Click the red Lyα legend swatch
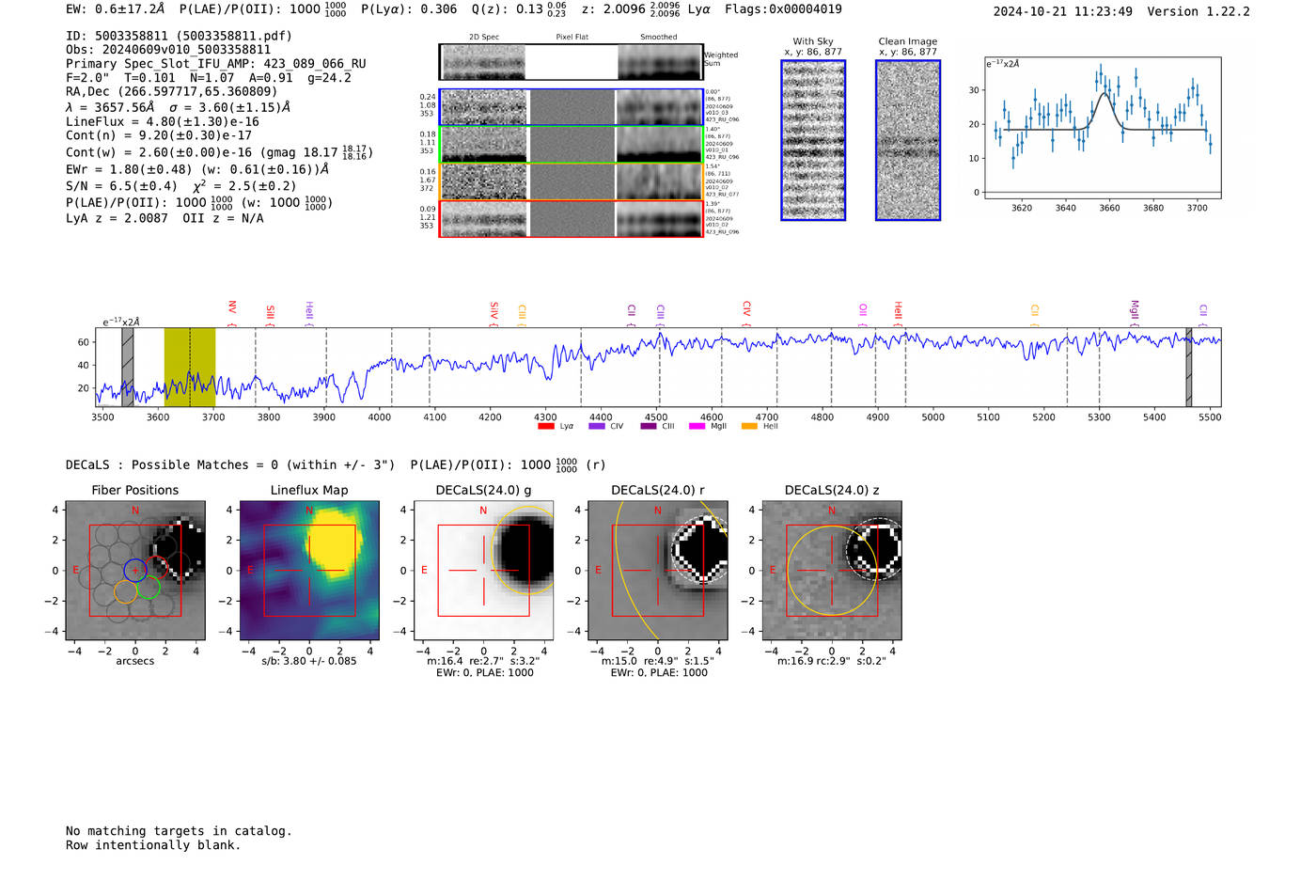The height and width of the screenshot is (896, 1316). point(545,426)
